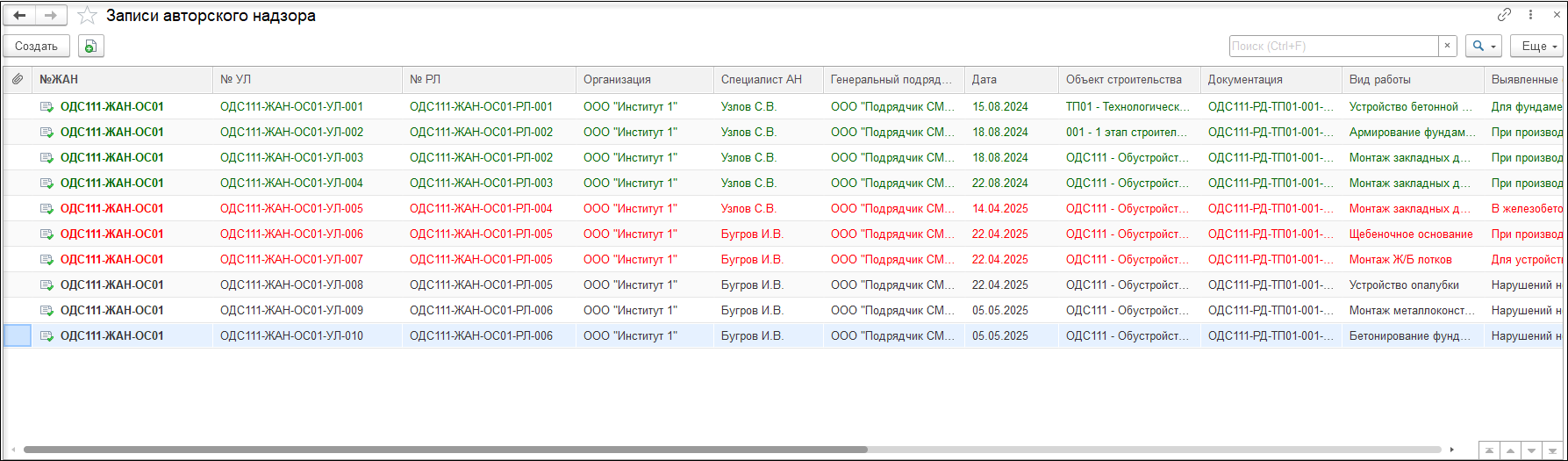Viewport: 1568px width, 461px height.
Task: Click the right arrow of horizontal scrollbar
Action: coord(1452,450)
